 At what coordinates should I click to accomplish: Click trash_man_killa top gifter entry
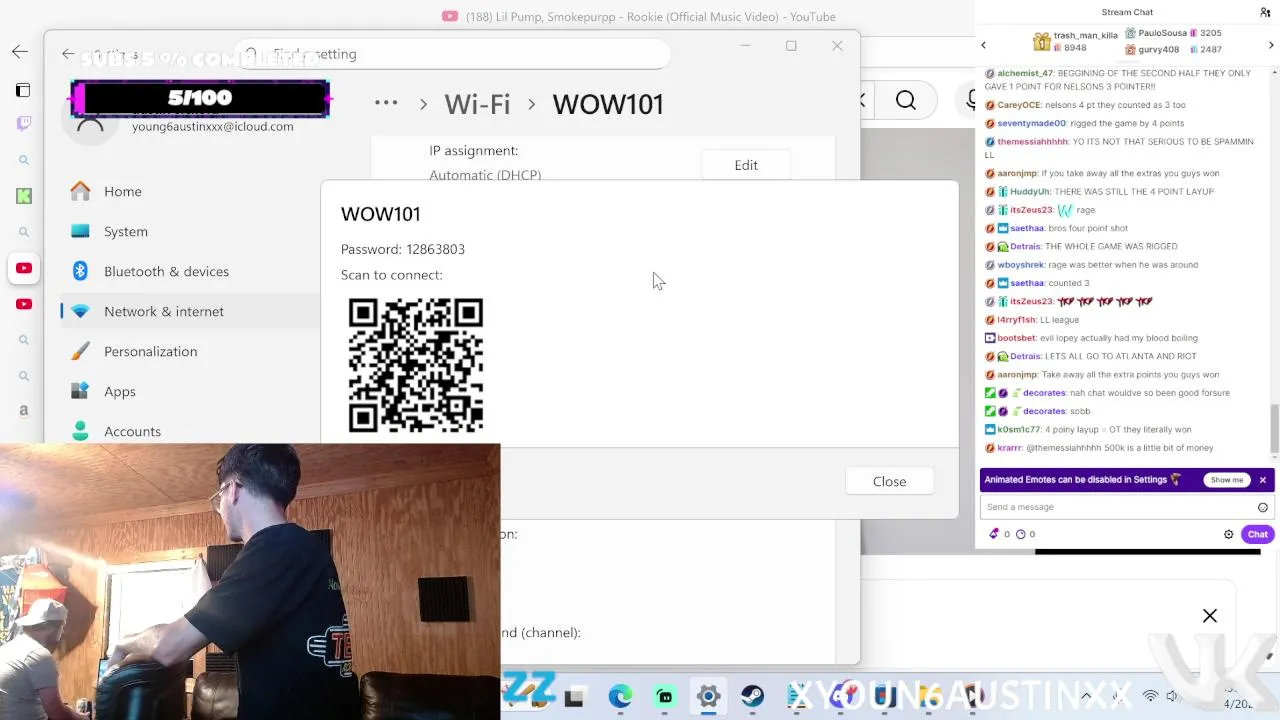[x=1075, y=41]
